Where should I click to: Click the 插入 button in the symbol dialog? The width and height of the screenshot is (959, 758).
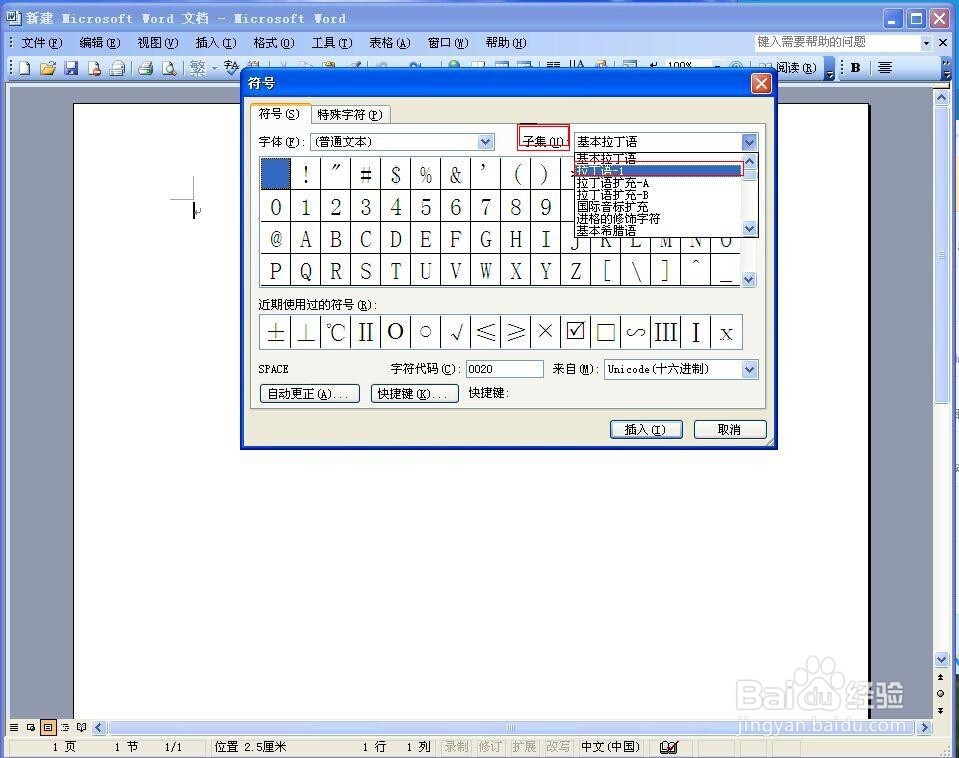click(x=646, y=429)
